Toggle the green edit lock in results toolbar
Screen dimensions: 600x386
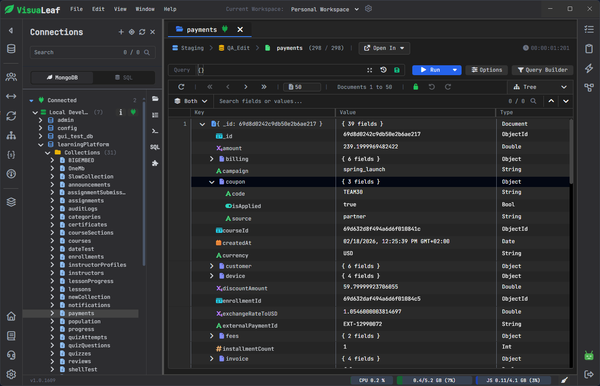point(416,87)
